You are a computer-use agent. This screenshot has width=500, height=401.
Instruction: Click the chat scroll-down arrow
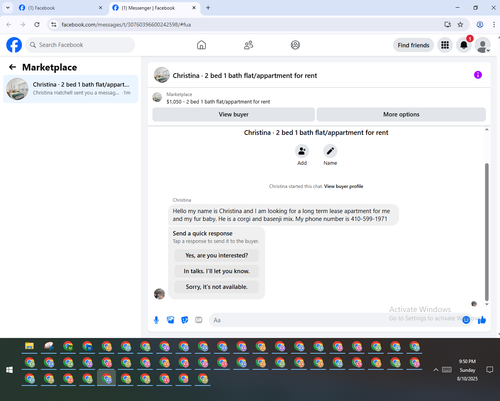tap(487, 304)
